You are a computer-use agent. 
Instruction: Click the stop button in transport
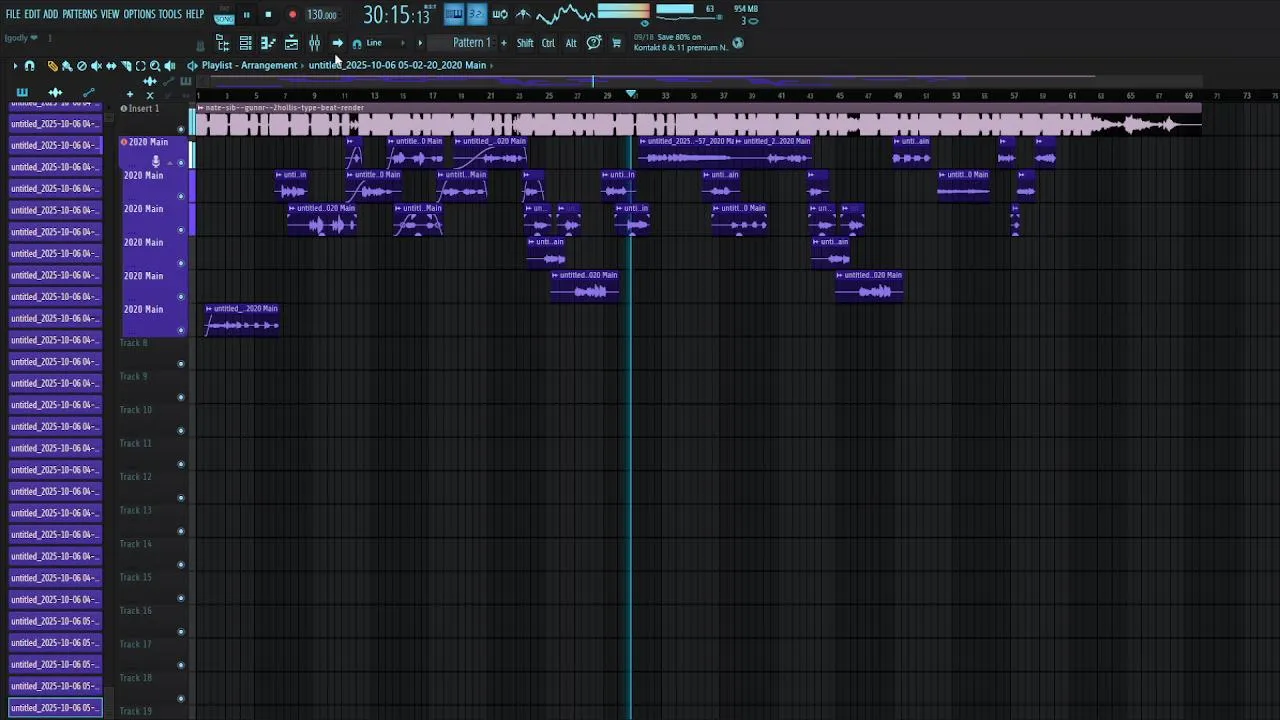[x=268, y=15]
